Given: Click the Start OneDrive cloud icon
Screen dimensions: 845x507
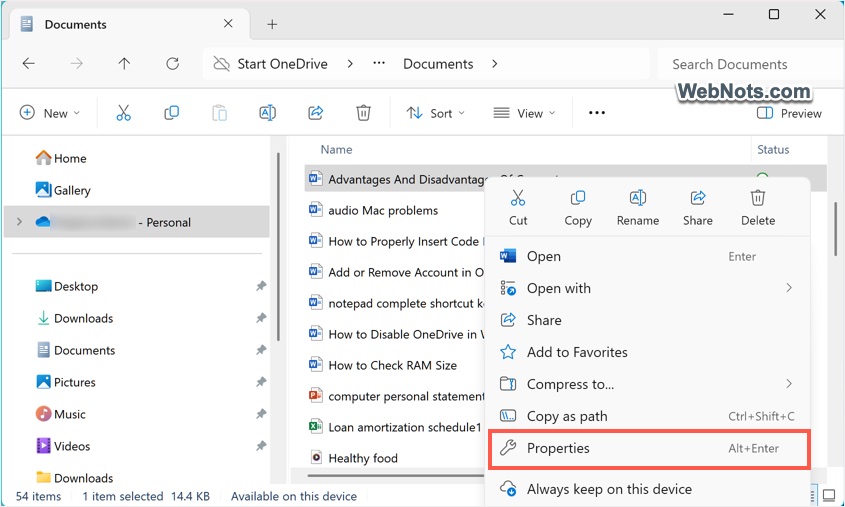Looking at the screenshot, I should (221, 64).
